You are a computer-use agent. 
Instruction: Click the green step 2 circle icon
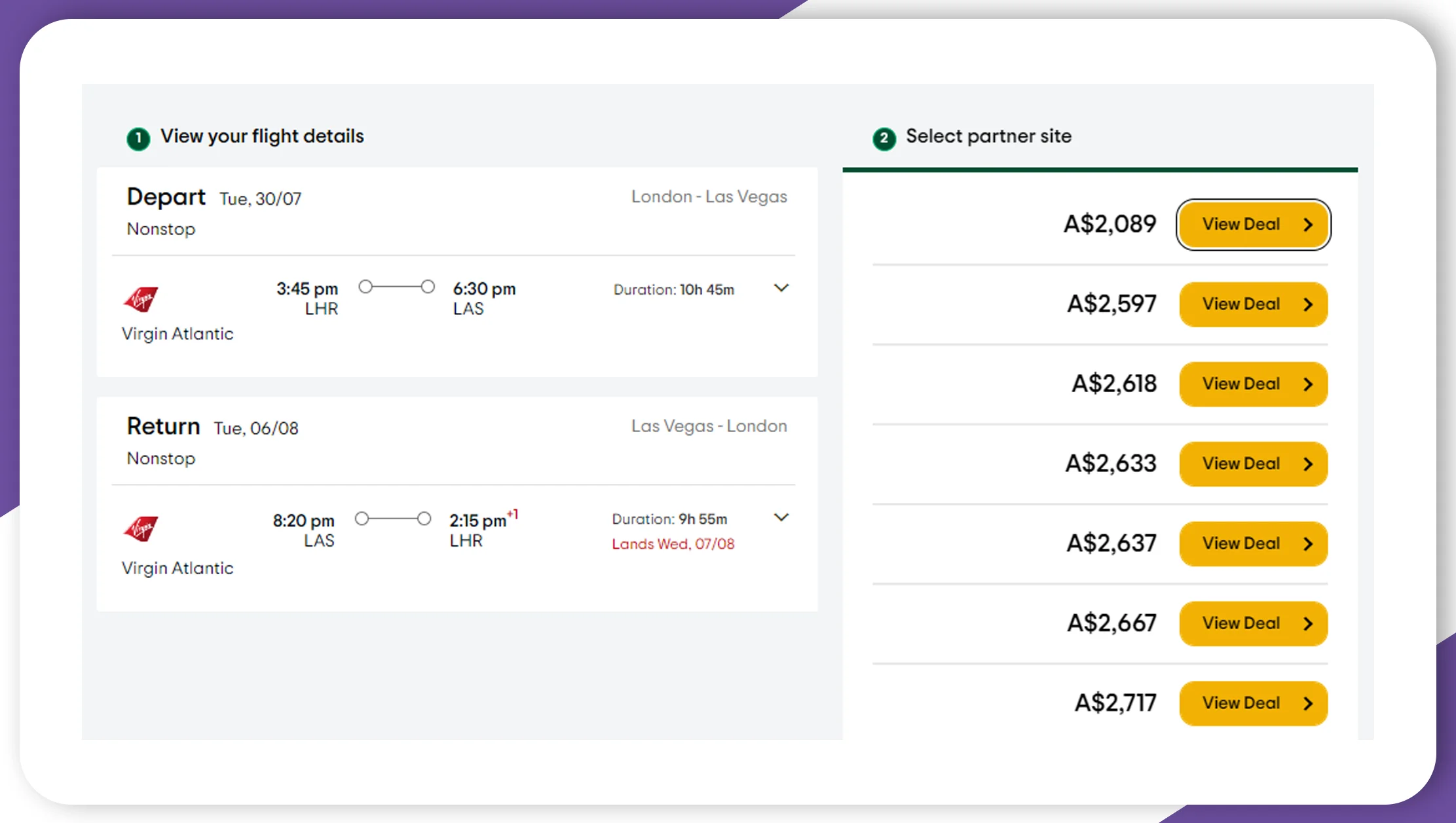(x=884, y=138)
